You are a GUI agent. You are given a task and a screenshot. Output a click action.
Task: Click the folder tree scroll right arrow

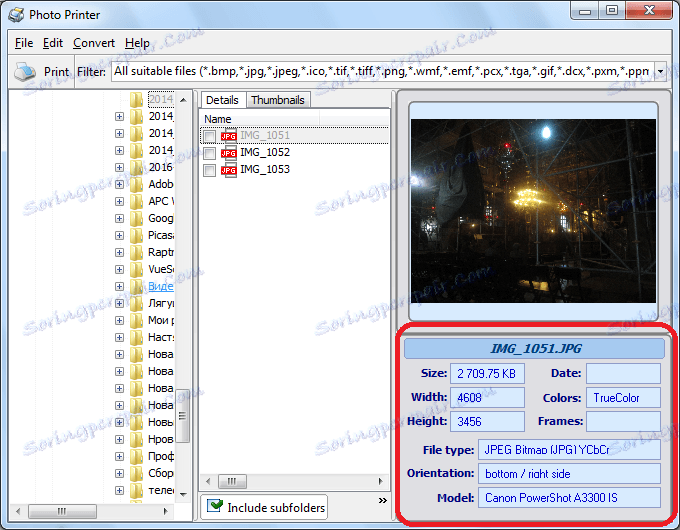(x=165, y=511)
